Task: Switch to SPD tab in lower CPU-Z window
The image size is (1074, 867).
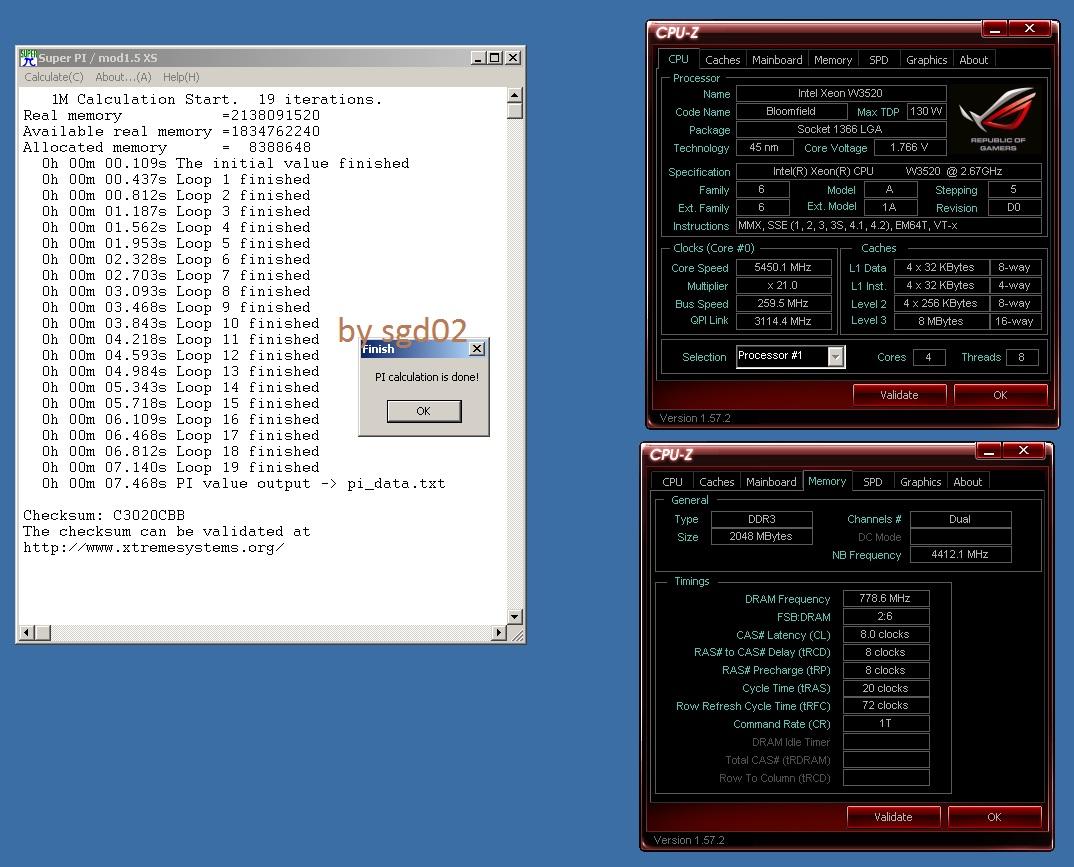Action: click(873, 481)
